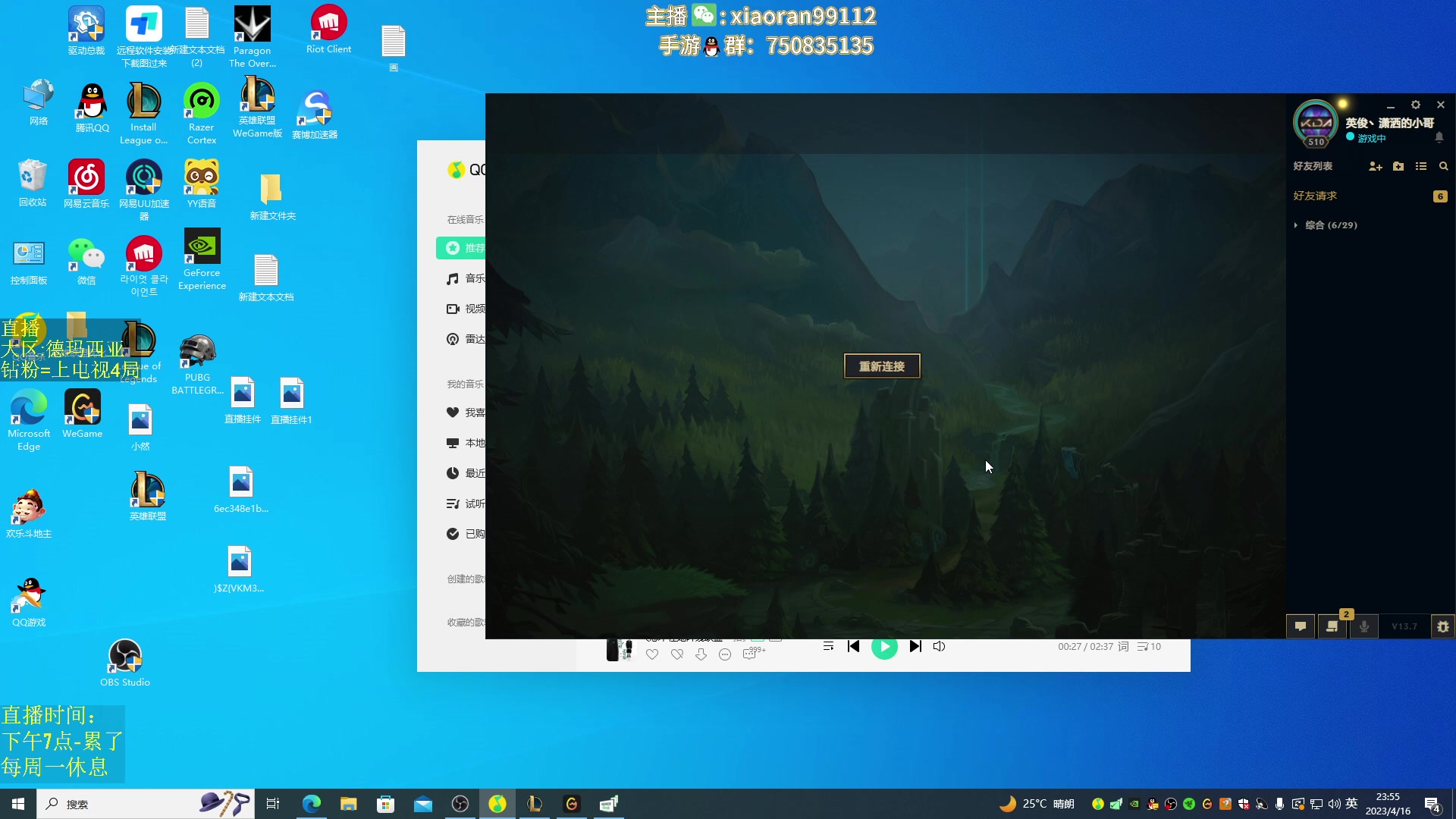
Task: Toggle the voice microphone in League client
Action: point(1364,626)
